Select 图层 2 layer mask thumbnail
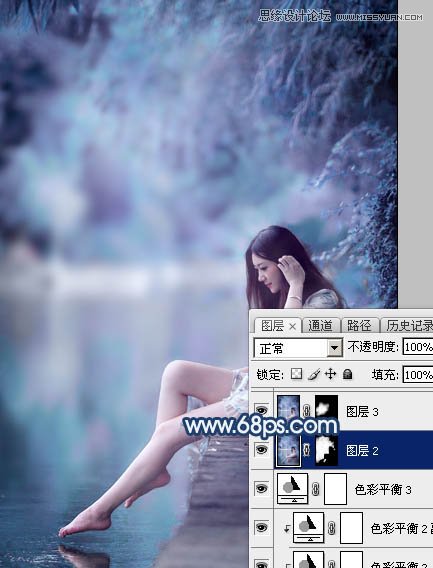 tap(326, 450)
